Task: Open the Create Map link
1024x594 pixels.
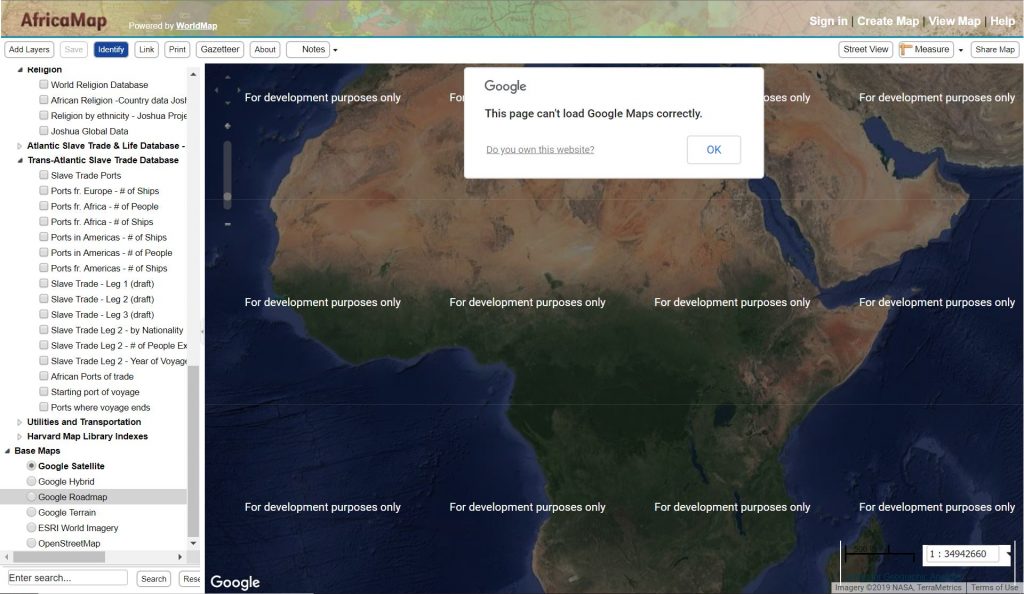Action: point(888,21)
